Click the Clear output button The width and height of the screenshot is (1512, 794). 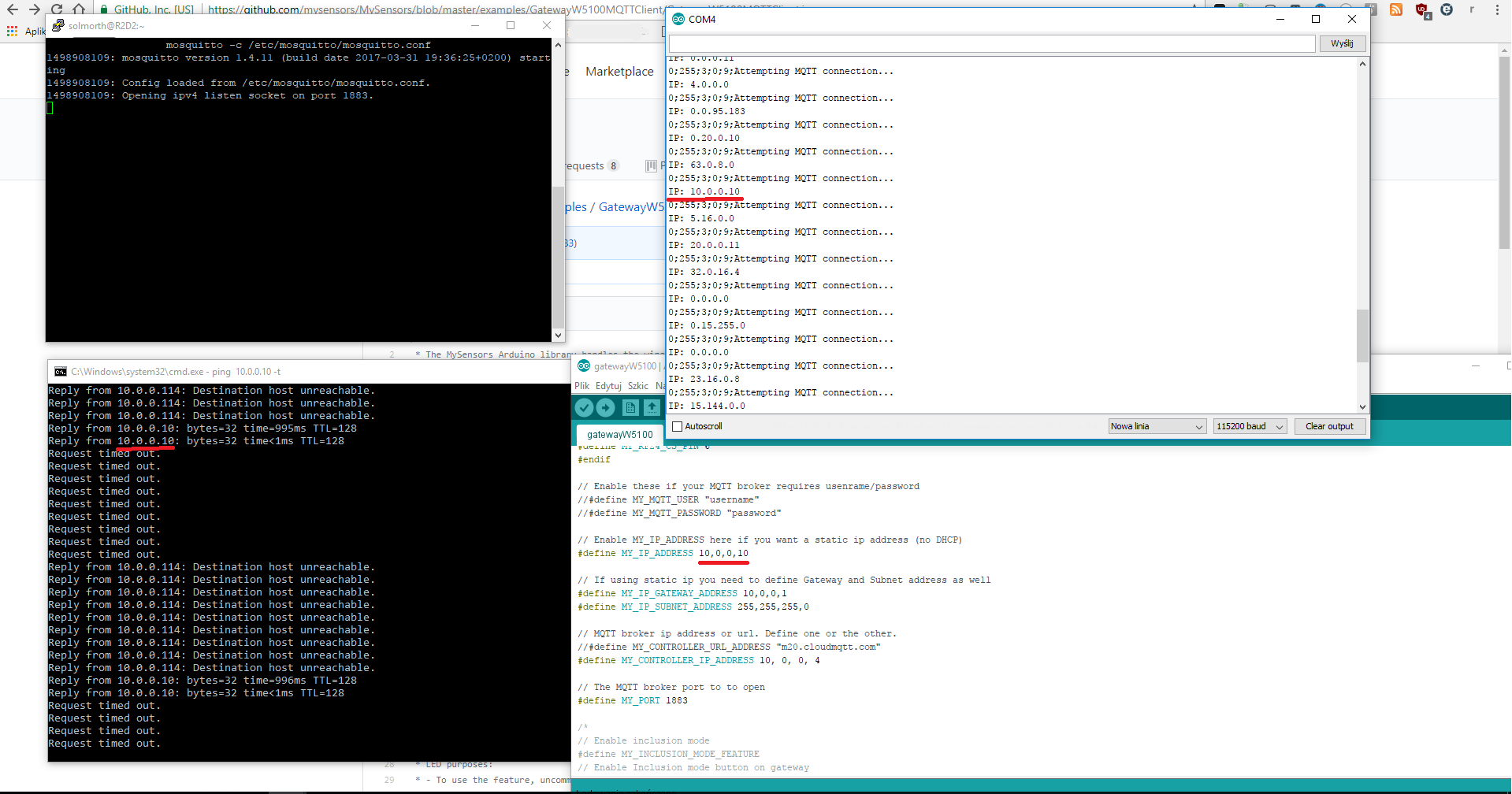(x=1329, y=426)
